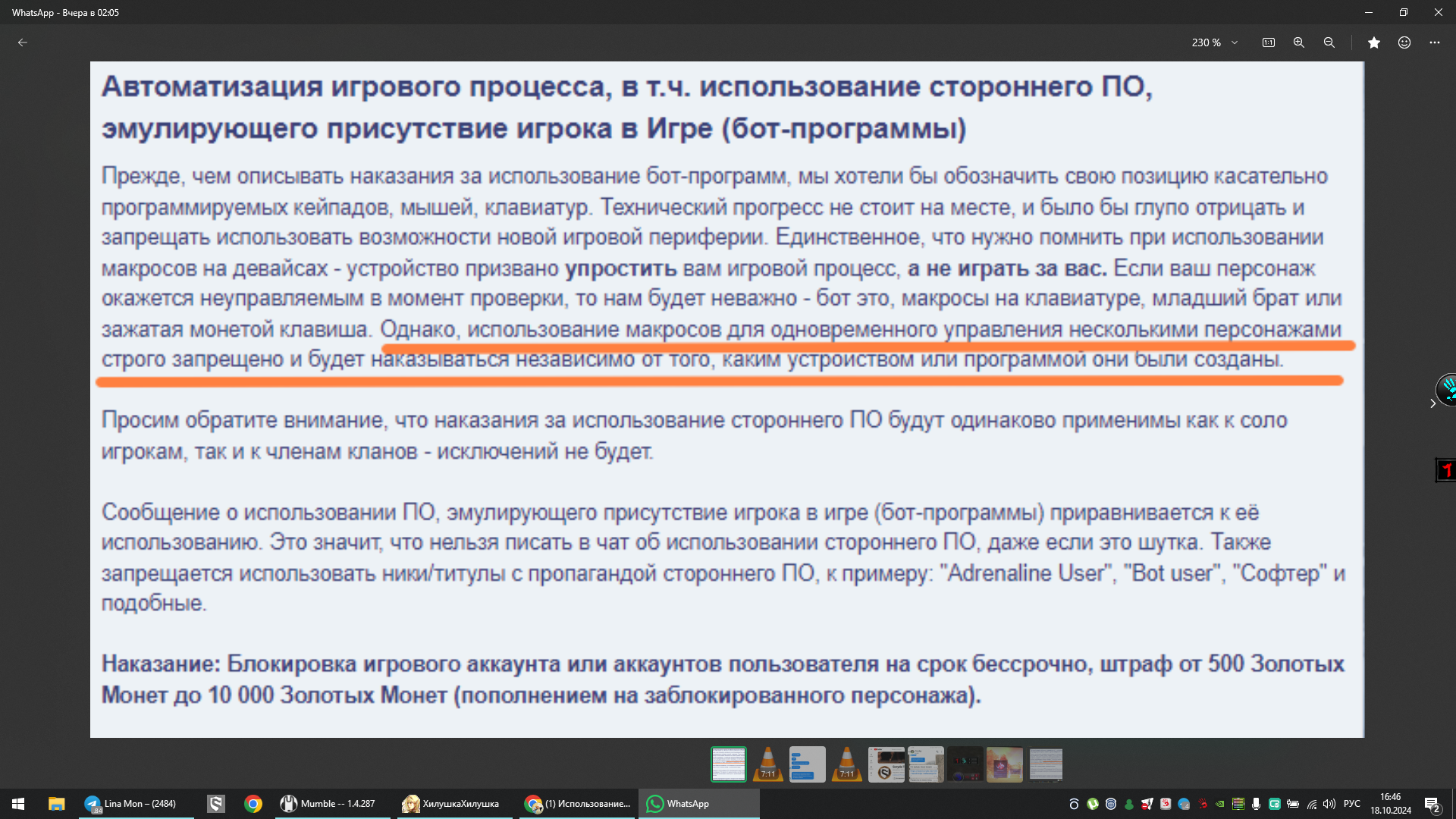This screenshot has height=819, width=1456.
Task: Open the emoji reaction smiley icon
Action: coord(1404,42)
